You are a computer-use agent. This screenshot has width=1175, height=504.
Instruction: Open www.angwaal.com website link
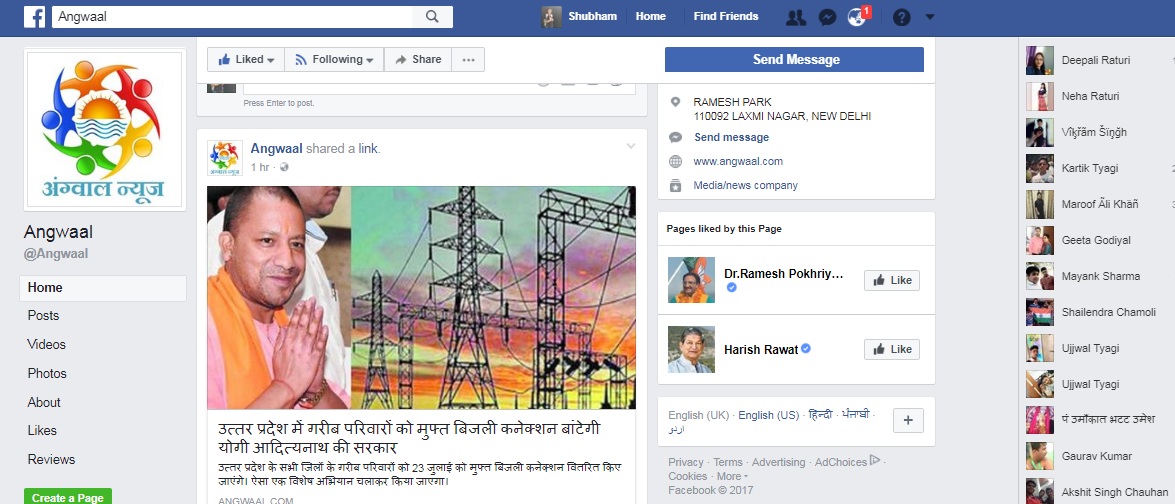point(738,161)
